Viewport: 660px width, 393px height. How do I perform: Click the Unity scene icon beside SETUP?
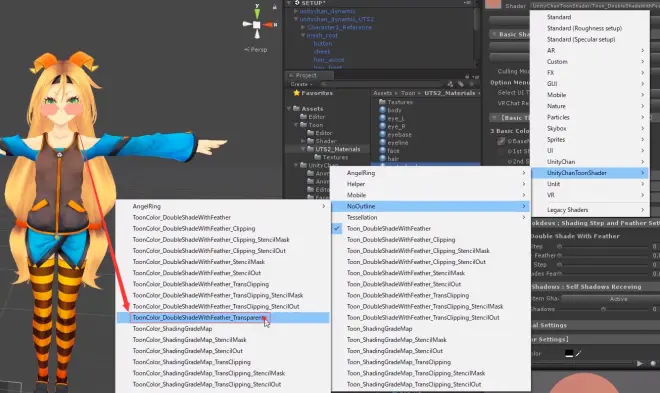click(297, 3)
